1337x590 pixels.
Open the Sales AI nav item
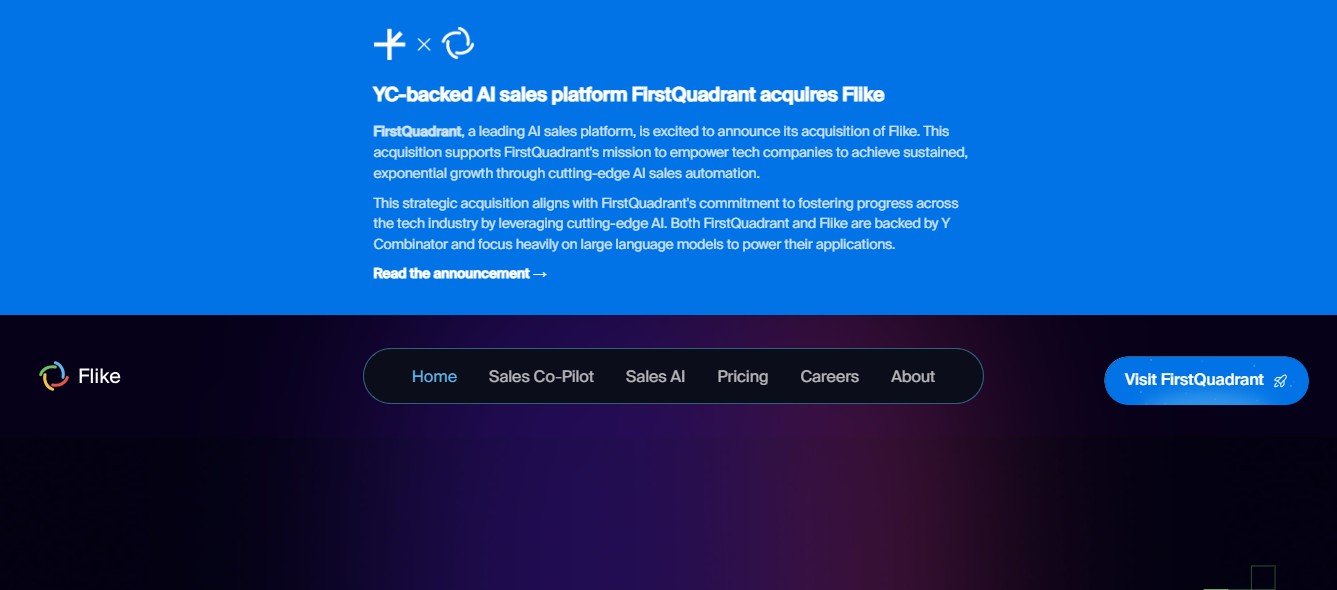coord(655,377)
